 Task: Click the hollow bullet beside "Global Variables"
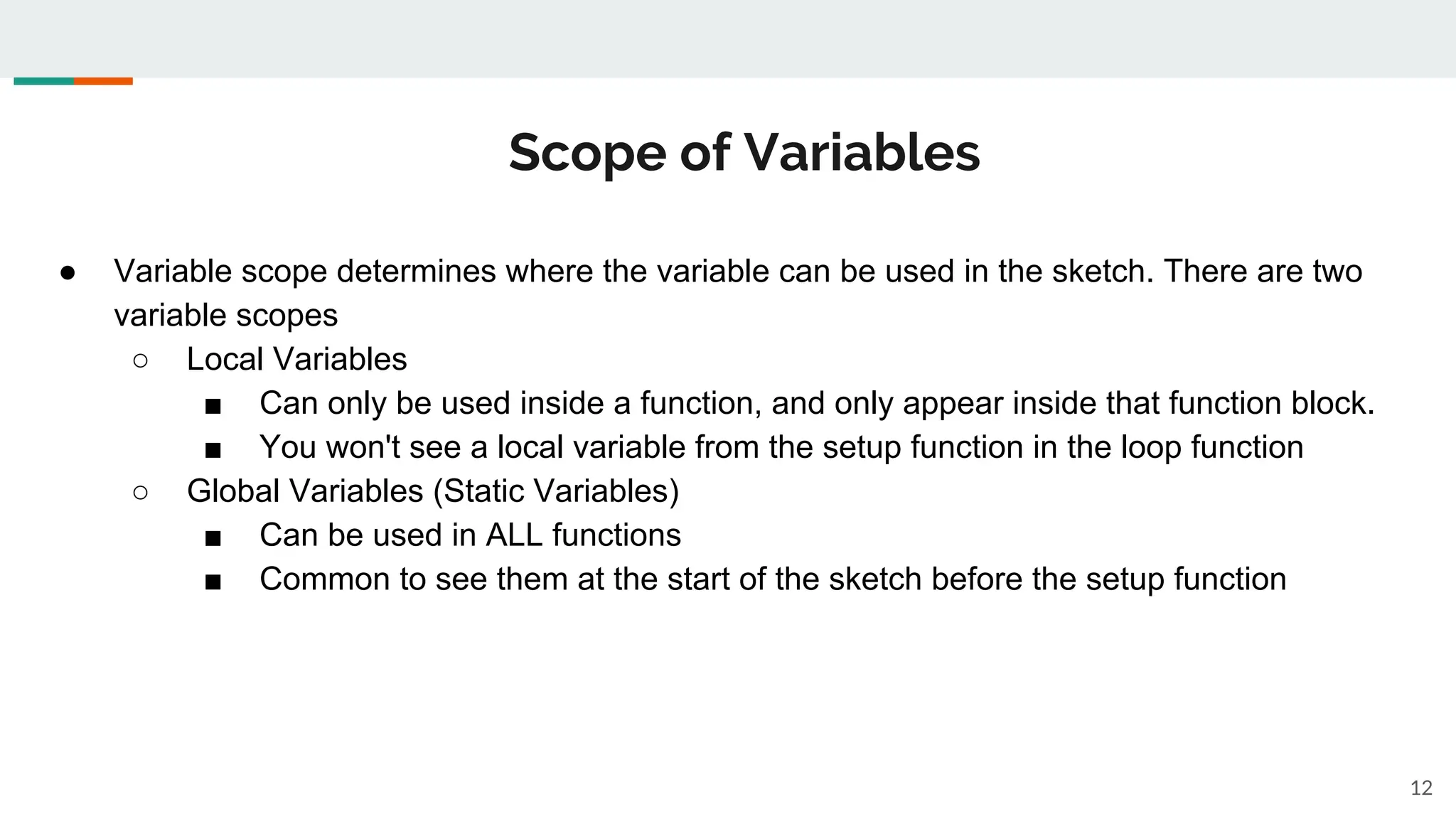tap(140, 493)
